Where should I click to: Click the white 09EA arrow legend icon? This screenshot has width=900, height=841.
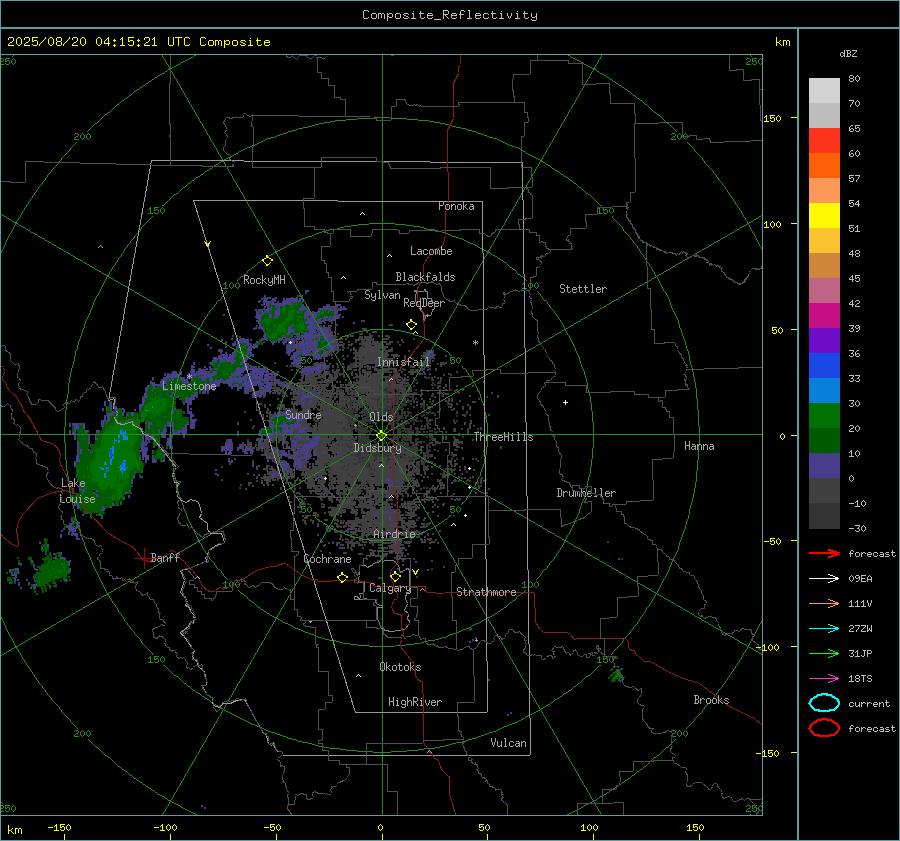click(824, 578)
